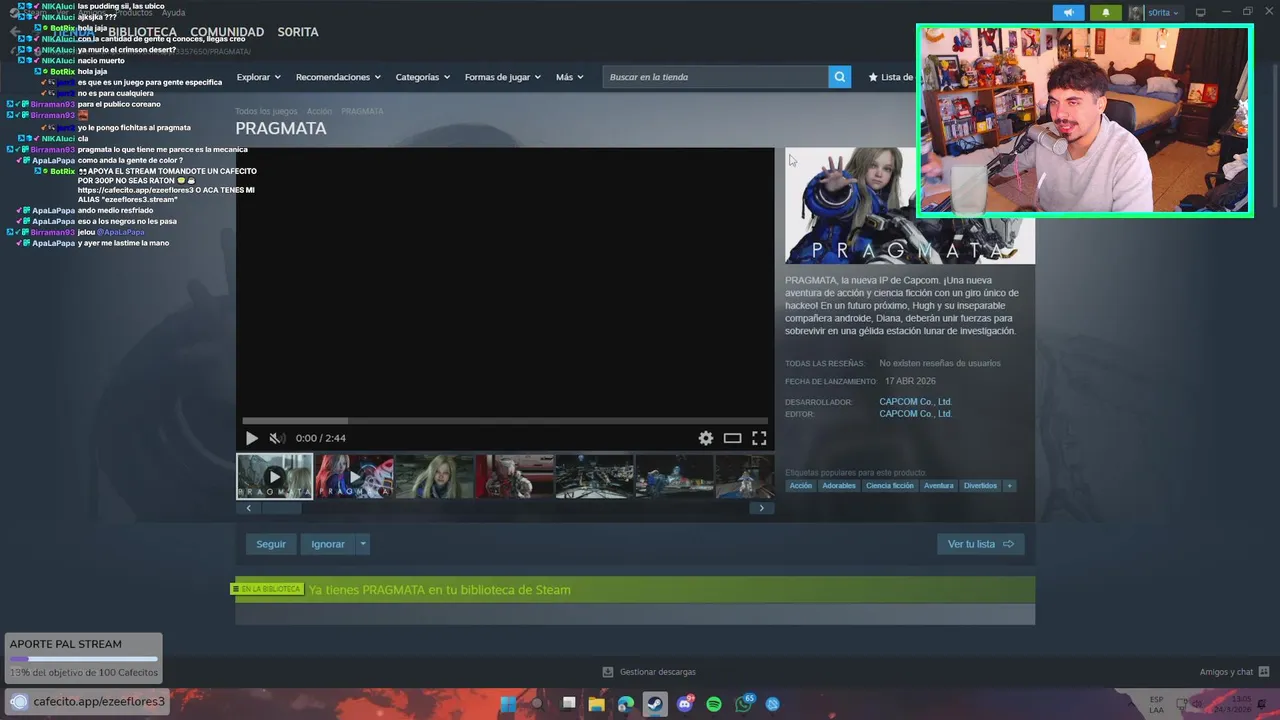The width and height of the screenshot is (1280, 720).
Task: Open Steam notifications bell
Action: click(1105, 13)
